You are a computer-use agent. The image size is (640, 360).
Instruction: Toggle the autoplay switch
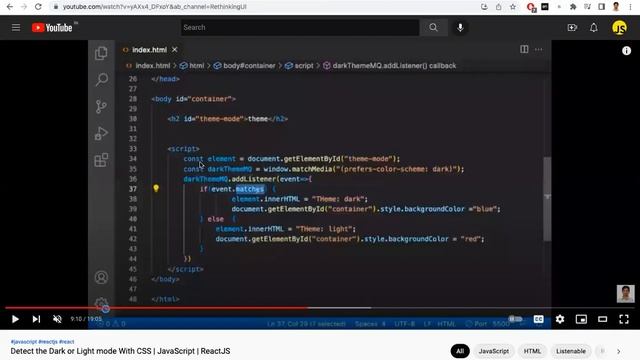tap(515, 319)
